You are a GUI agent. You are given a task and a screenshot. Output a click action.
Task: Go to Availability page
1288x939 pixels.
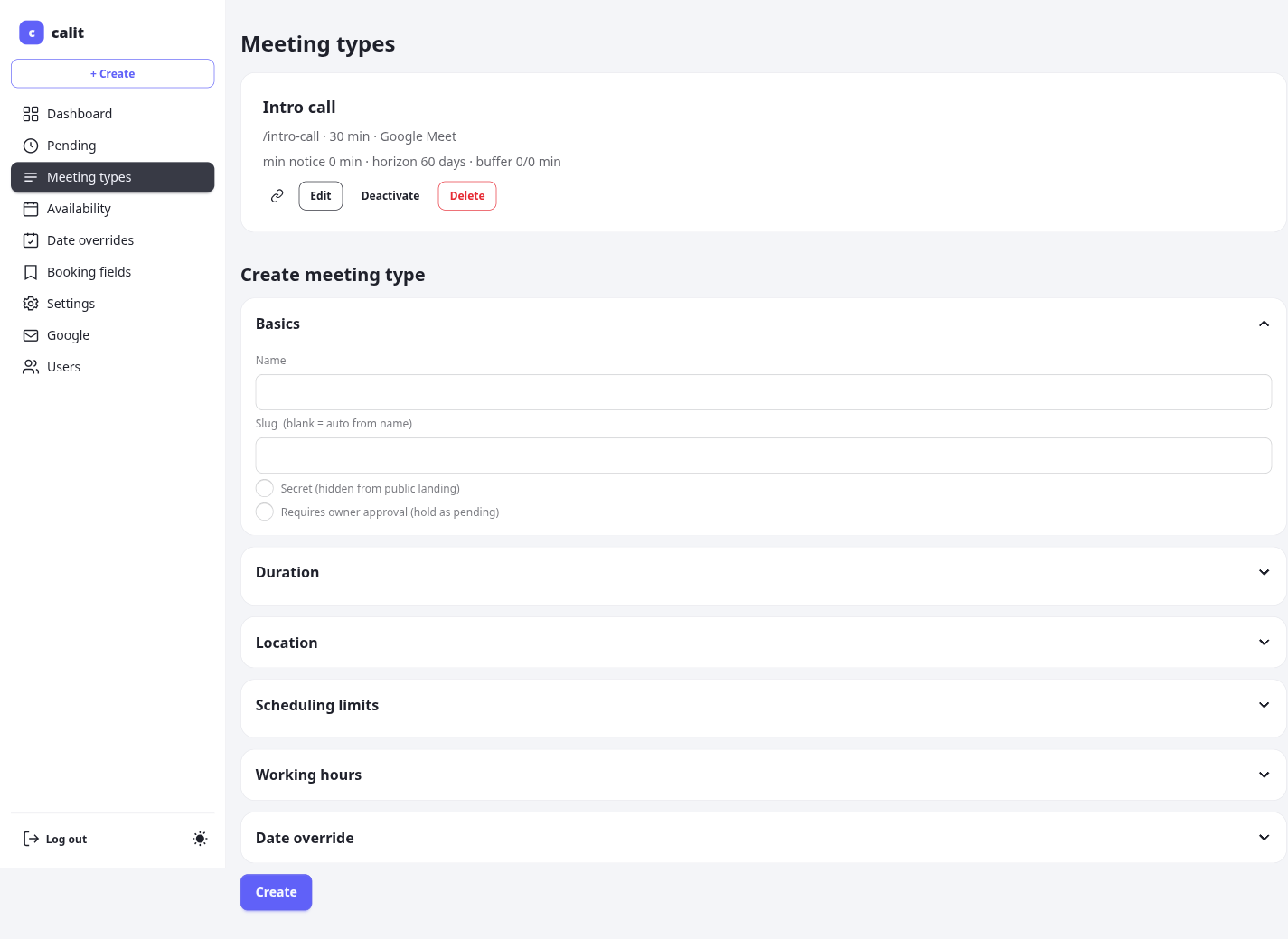point(112,209)
